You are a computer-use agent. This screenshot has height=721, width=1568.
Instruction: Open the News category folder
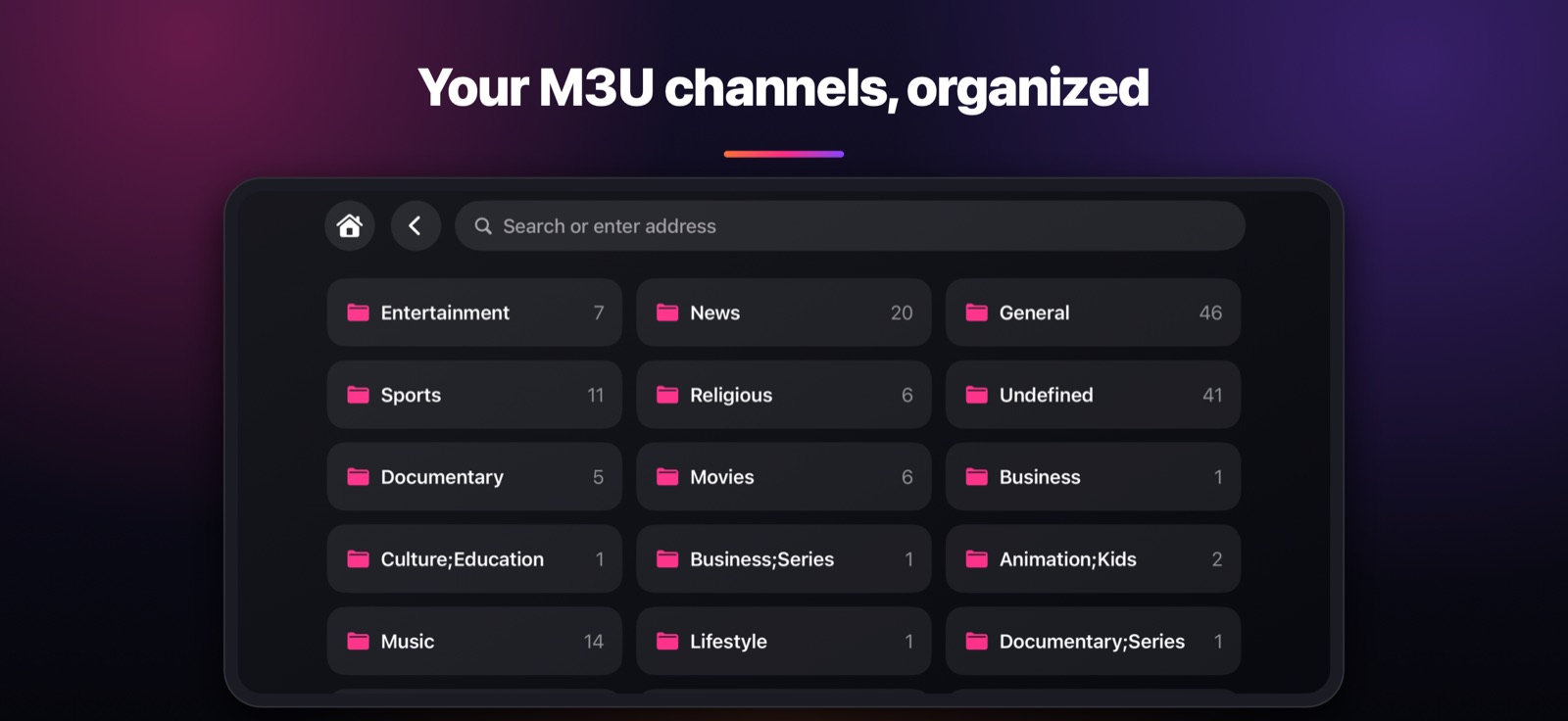pyautogui.click(x=784, y=312)
